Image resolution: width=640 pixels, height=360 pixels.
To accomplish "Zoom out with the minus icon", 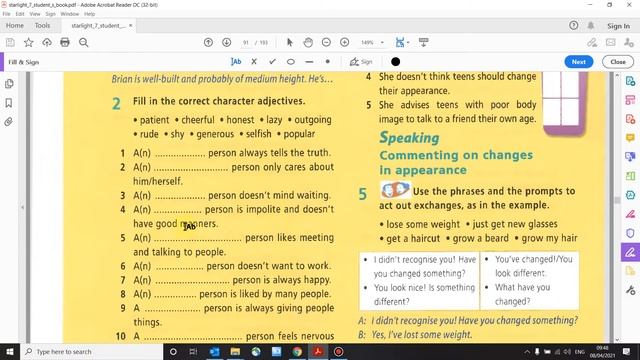I will click(x=326, y=42).
